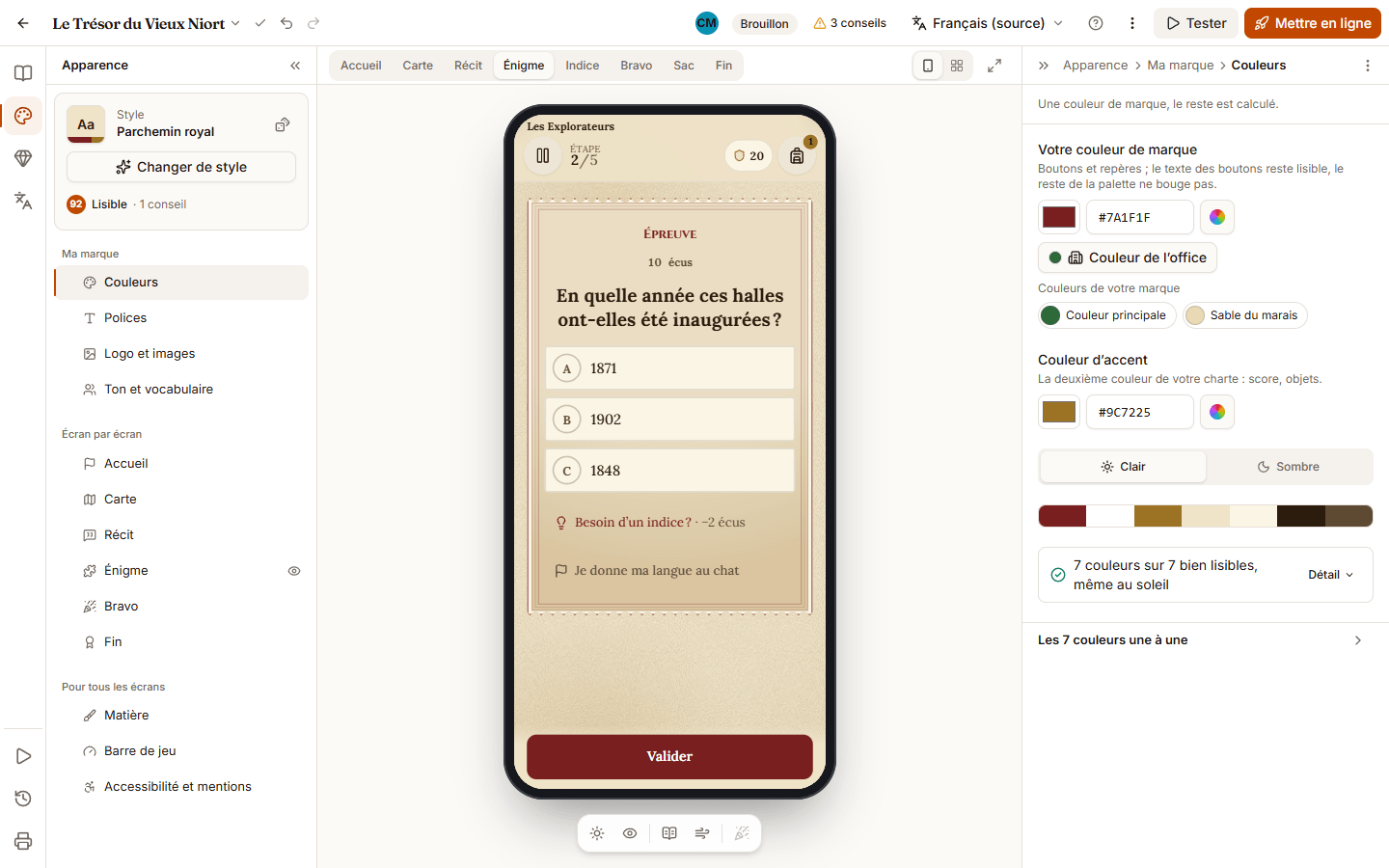Select the Sable du marais color chip
Viewport: 1389px width, 868px height.
click(1245, 315)
